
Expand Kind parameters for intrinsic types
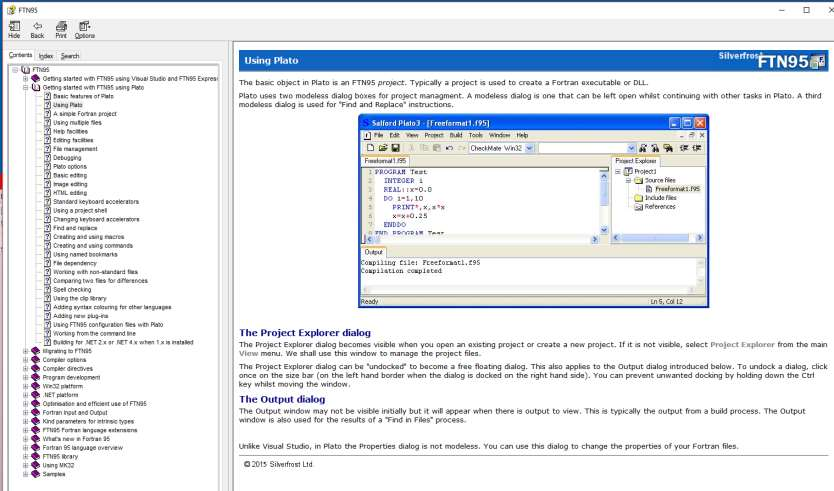point(26,421)
